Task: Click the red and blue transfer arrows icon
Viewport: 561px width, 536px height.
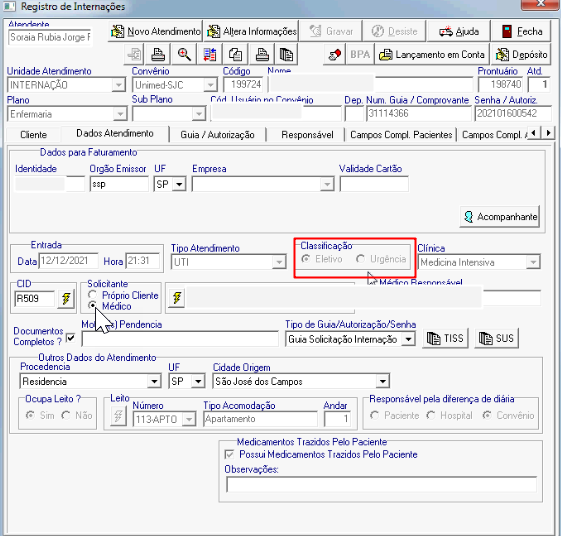Action: point(210,54)
